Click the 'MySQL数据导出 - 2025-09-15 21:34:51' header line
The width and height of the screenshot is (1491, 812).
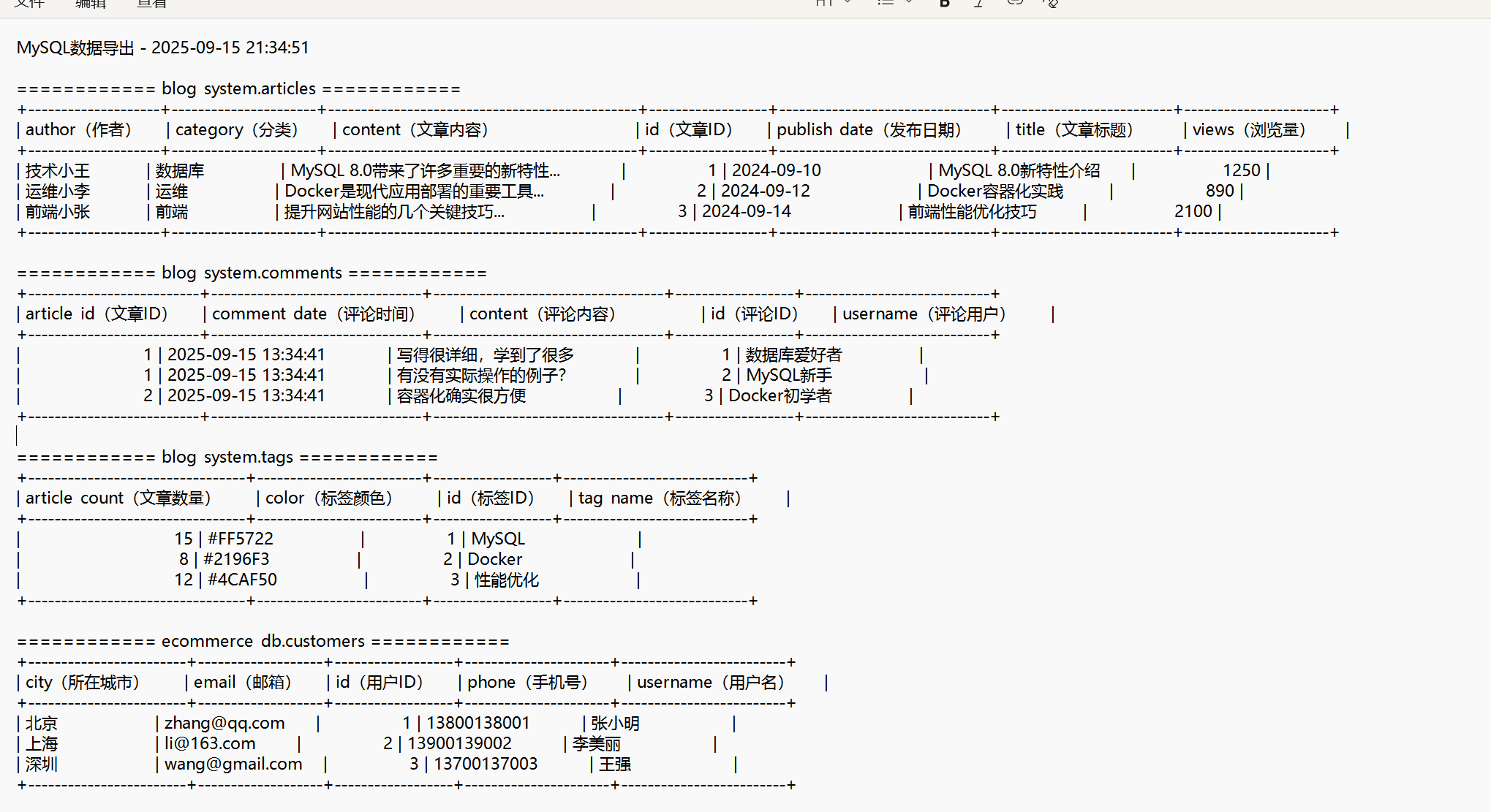(163, 48)
